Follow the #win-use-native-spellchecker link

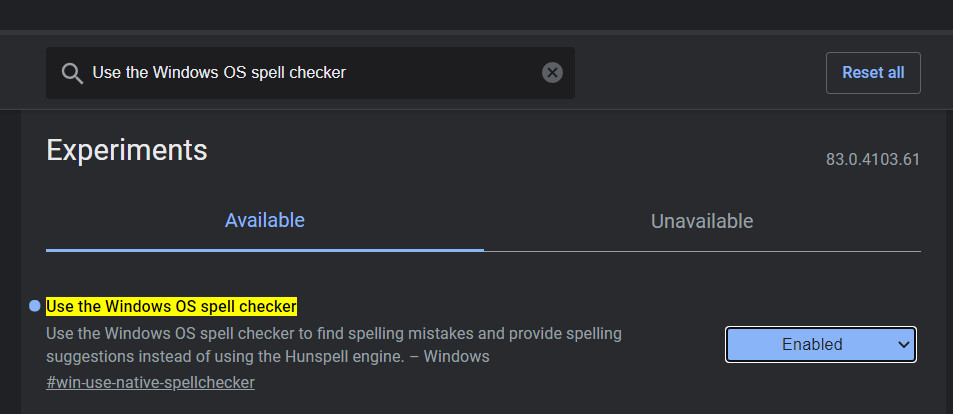[x=150, y=382]
